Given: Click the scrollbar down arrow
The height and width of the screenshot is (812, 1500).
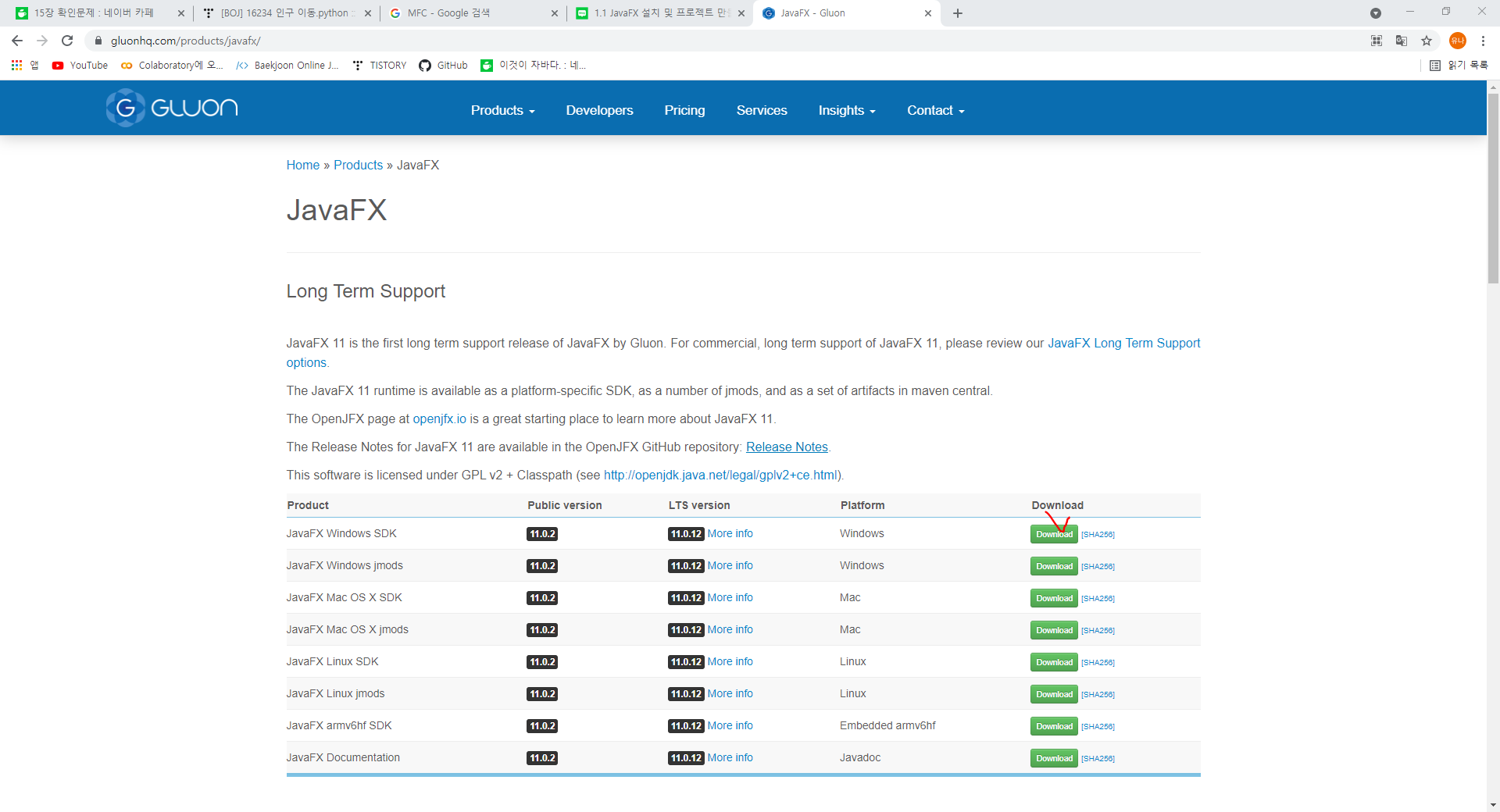Looking at the screenshot, I should tap(1493, 805).
